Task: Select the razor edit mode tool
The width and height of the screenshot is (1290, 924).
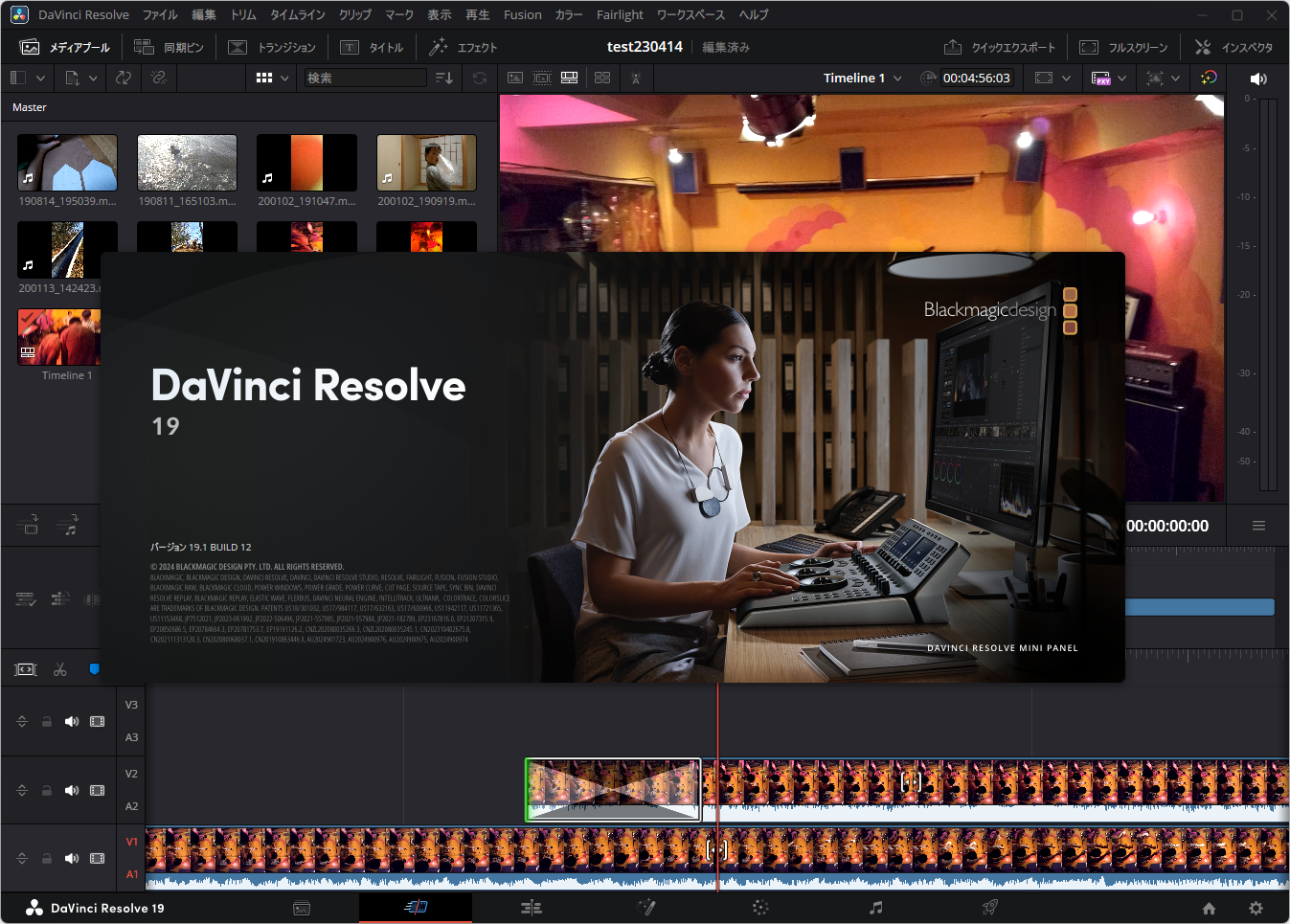Action: click(x=59, y=668)
